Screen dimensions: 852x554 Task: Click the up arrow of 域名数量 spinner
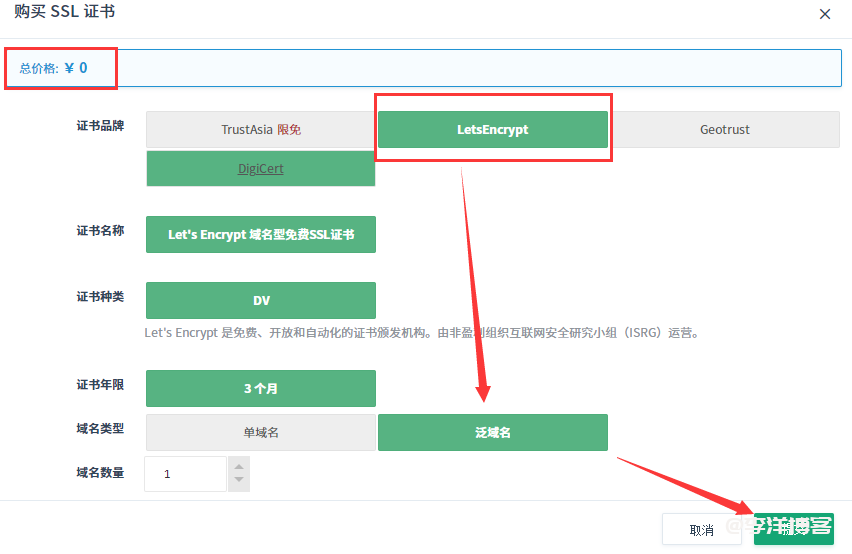(238, 466)
